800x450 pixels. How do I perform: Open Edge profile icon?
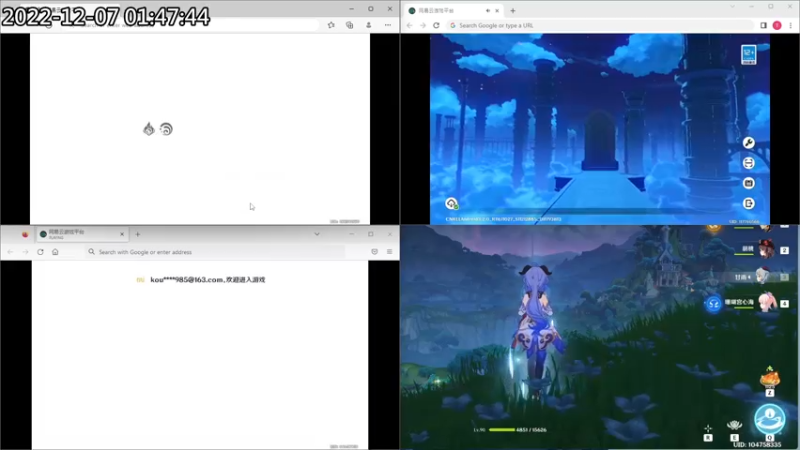368,25
